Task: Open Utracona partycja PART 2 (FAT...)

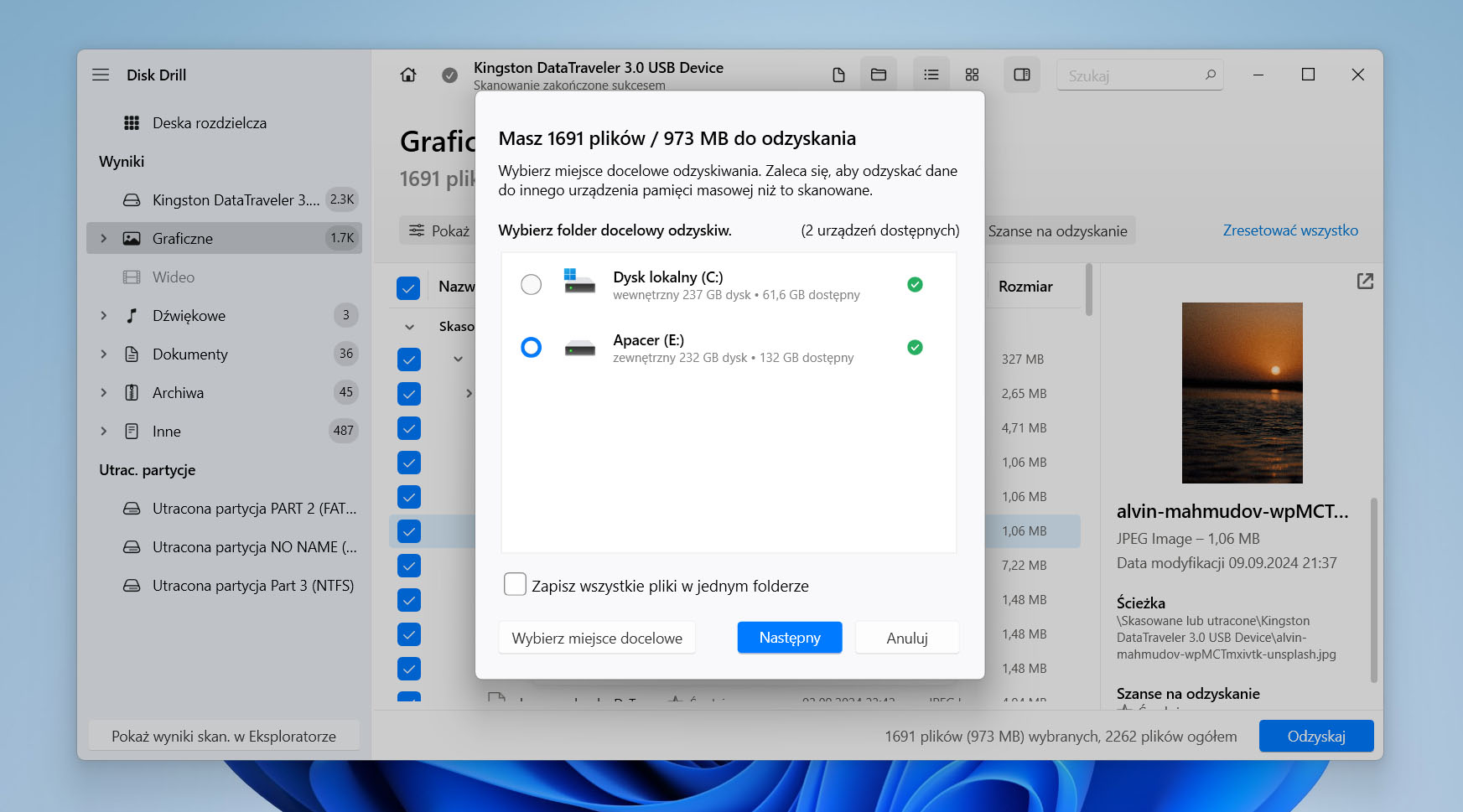Action: (x=224, y=508)
